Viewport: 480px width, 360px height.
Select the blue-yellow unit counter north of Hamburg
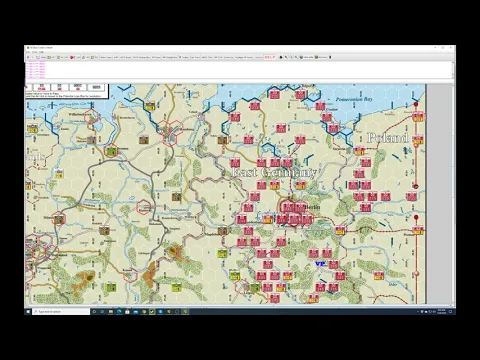(x=150, y=106)
